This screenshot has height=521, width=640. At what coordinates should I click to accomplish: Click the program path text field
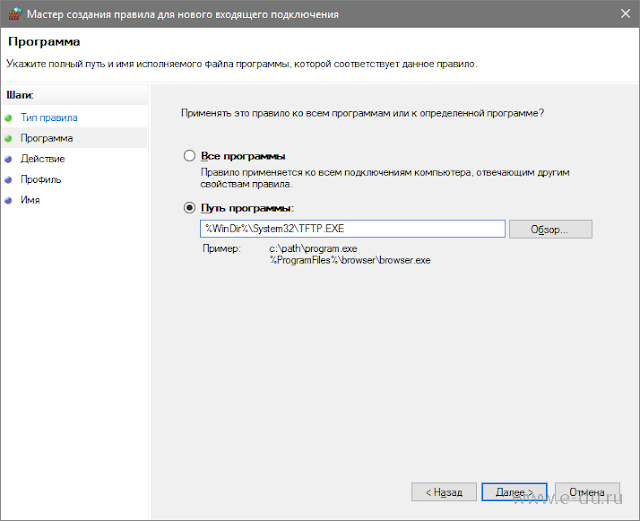pyautogui.click(x=353, y=229)
